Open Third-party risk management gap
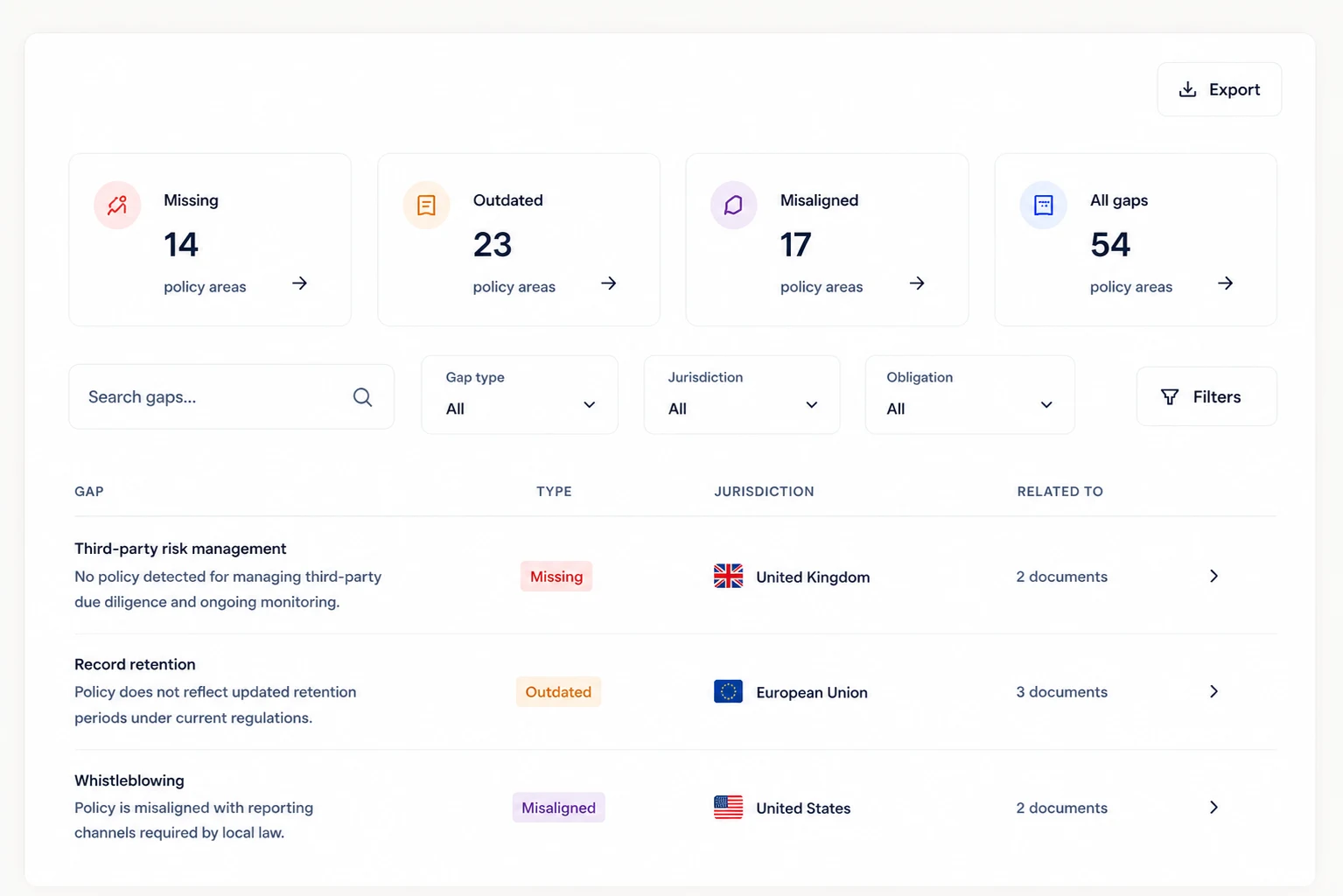Screen dimensions: 1343x896 point(180,549)
